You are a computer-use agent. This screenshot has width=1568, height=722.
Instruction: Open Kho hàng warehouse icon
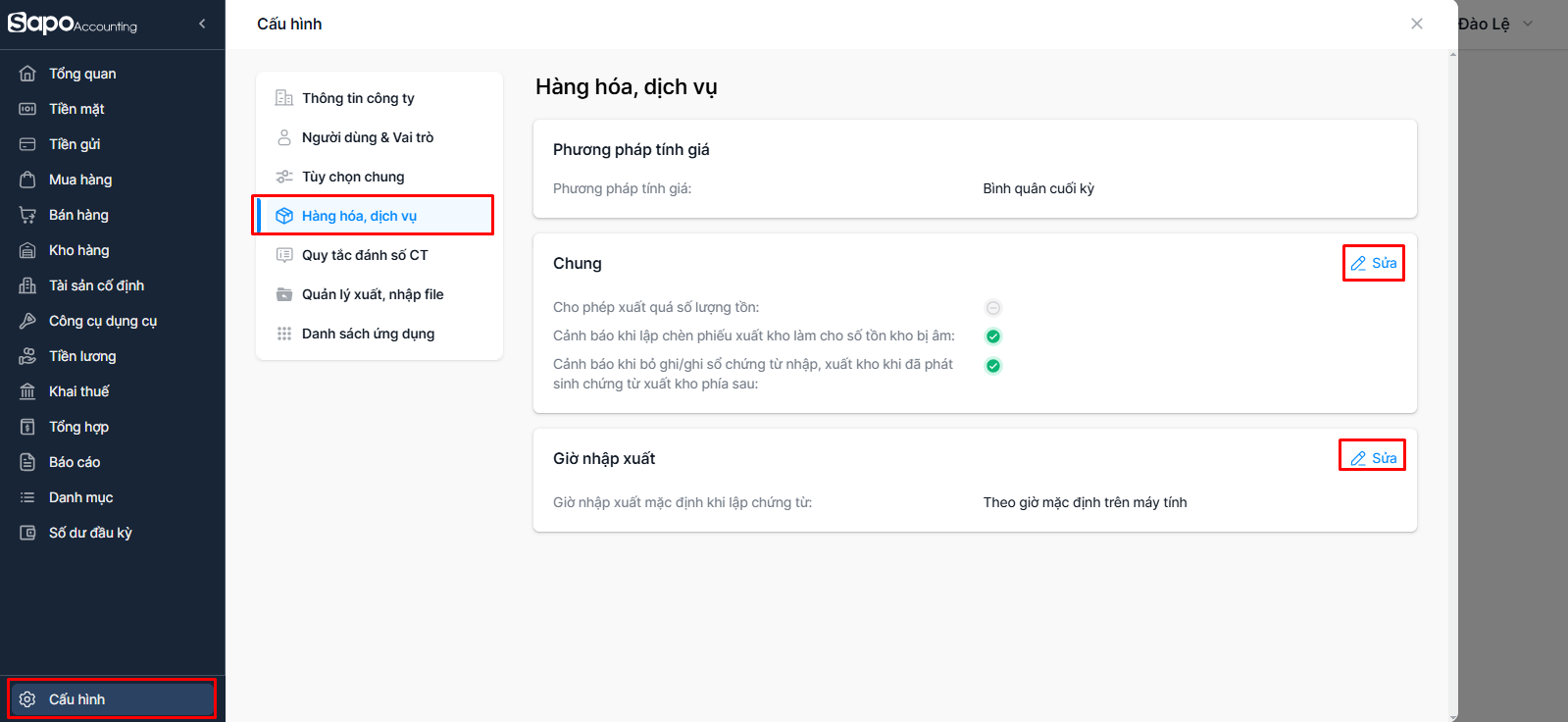[27, 250]
